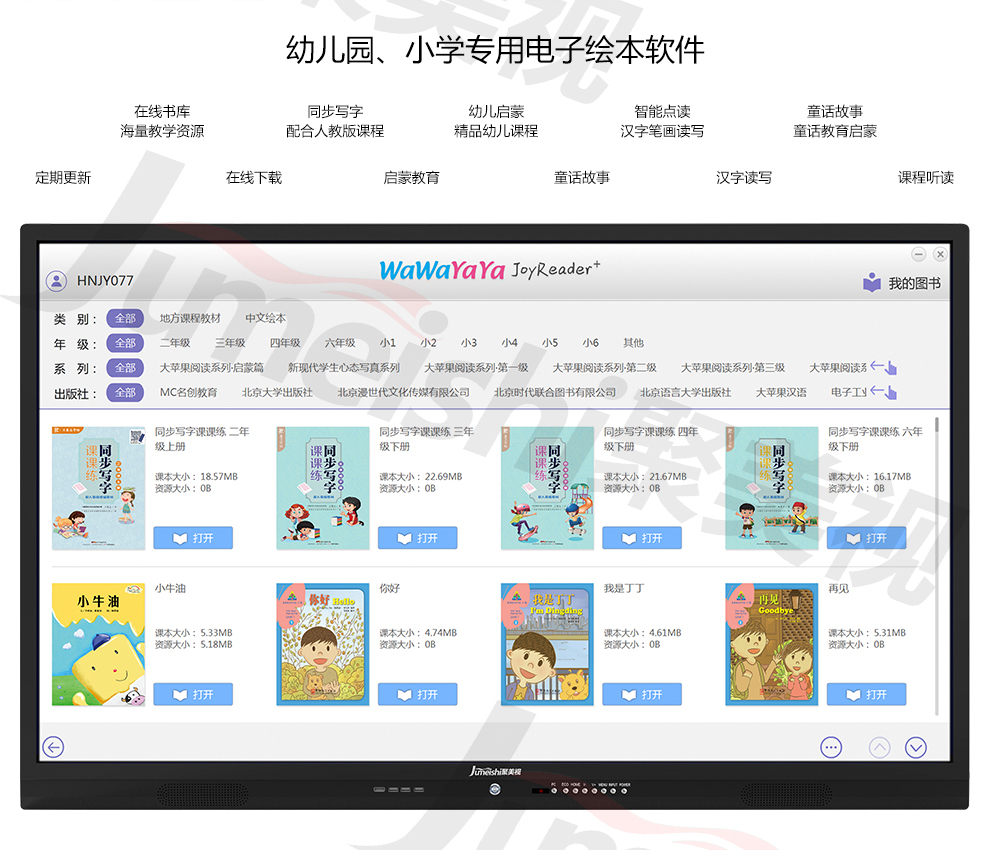Filter by 四年级 grade

tap(285, 343)
